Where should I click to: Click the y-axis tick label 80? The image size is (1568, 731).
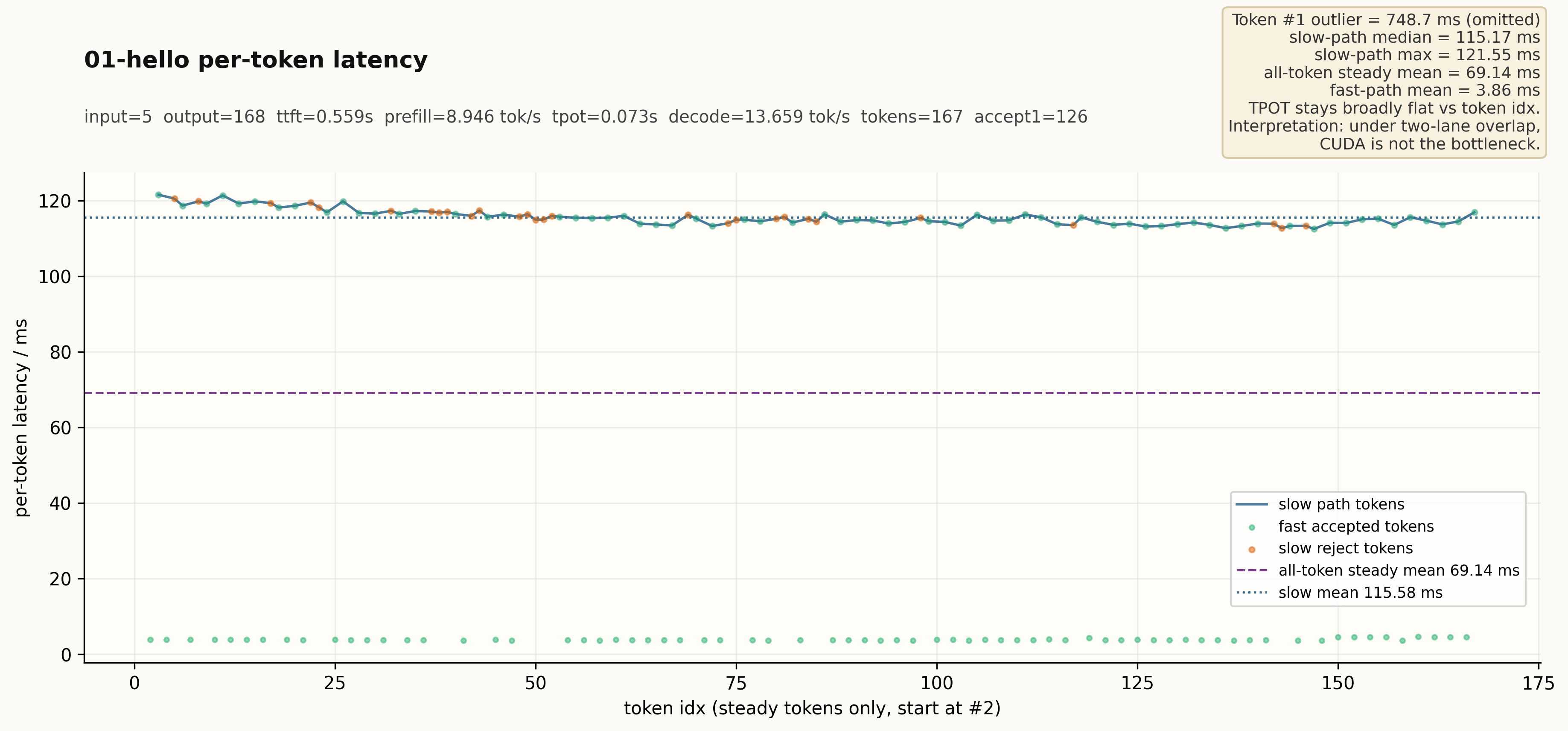[60, 352]
